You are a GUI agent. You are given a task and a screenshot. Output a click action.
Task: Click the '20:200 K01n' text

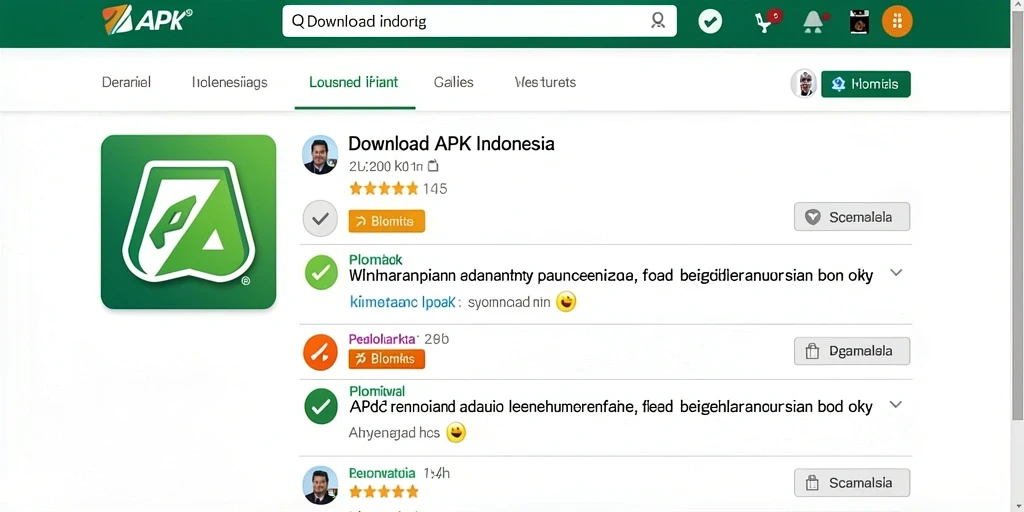point(386,166)
